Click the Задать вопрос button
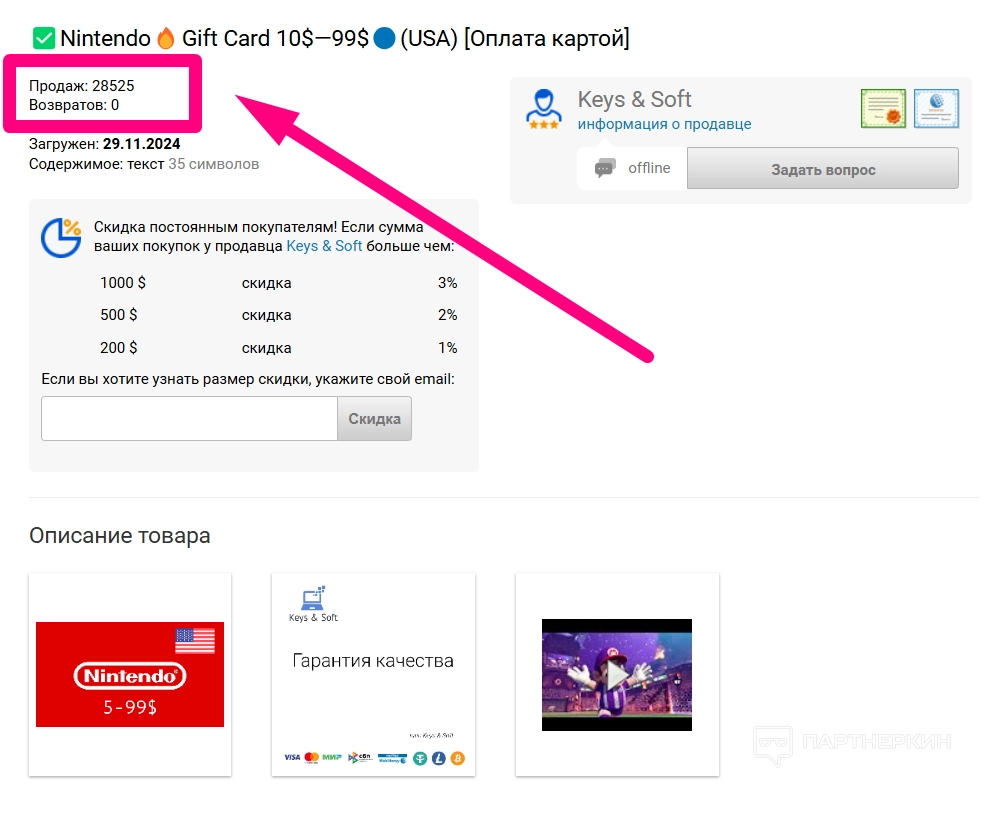This screenshot has height=819, width=1002. 823,169
